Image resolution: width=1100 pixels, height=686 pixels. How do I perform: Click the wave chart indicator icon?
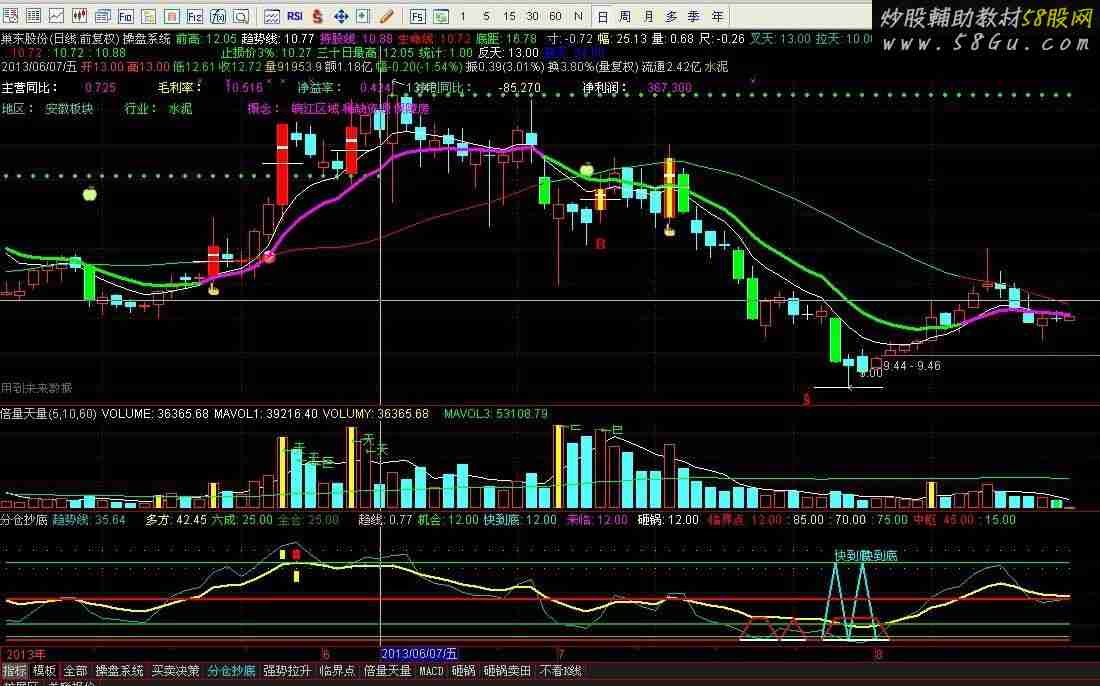click(272, 15)
